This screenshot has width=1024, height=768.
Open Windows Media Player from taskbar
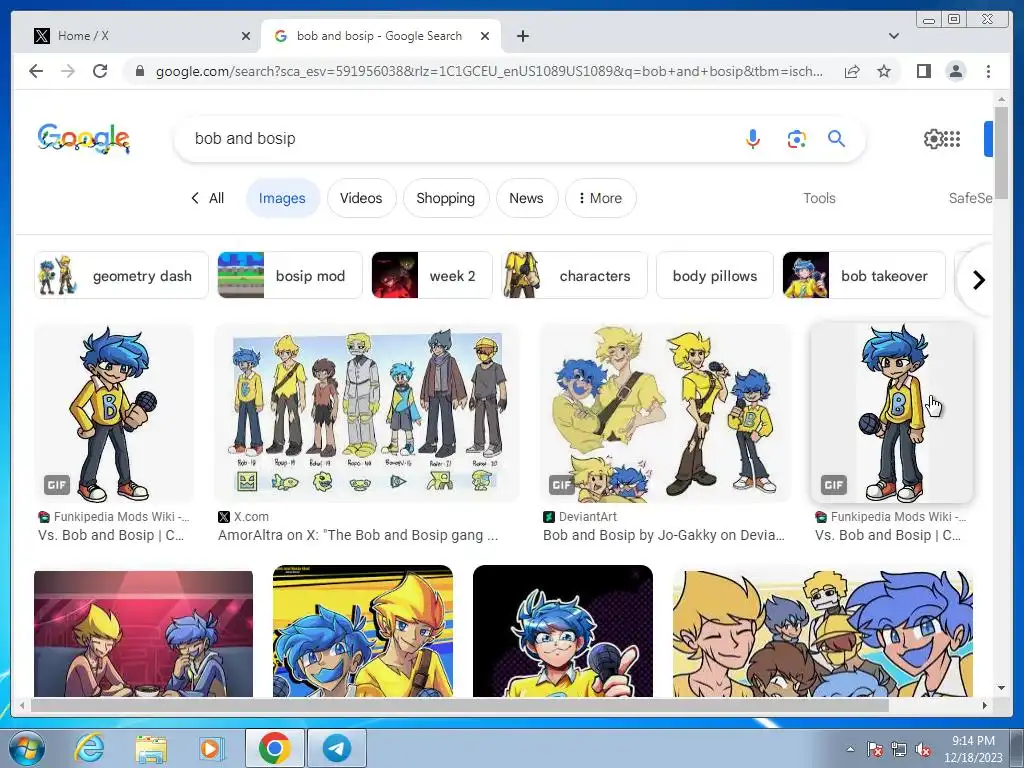pyautogui.click(x=210, y=748)
